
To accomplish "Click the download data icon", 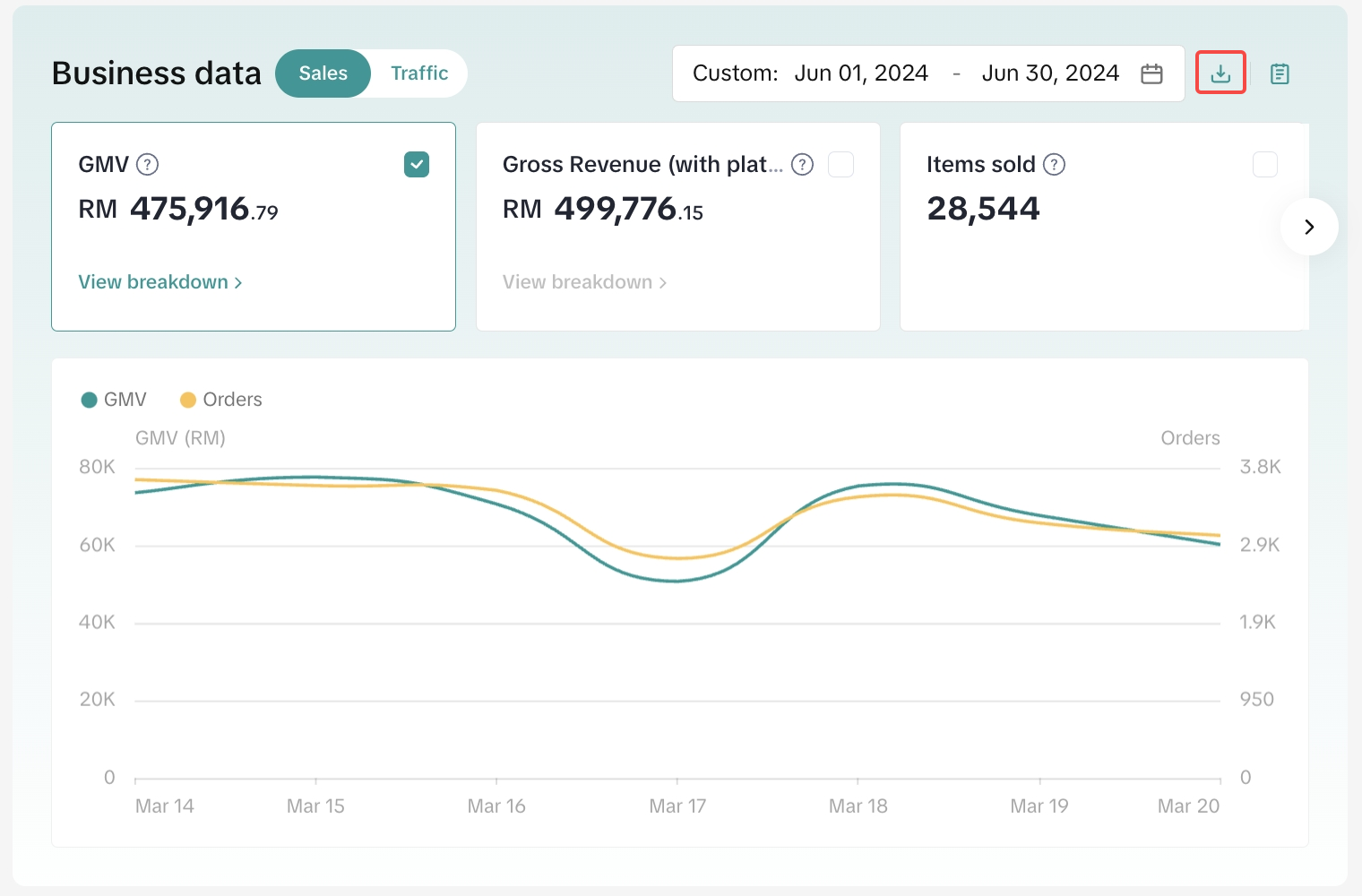I will point(1220,73).
